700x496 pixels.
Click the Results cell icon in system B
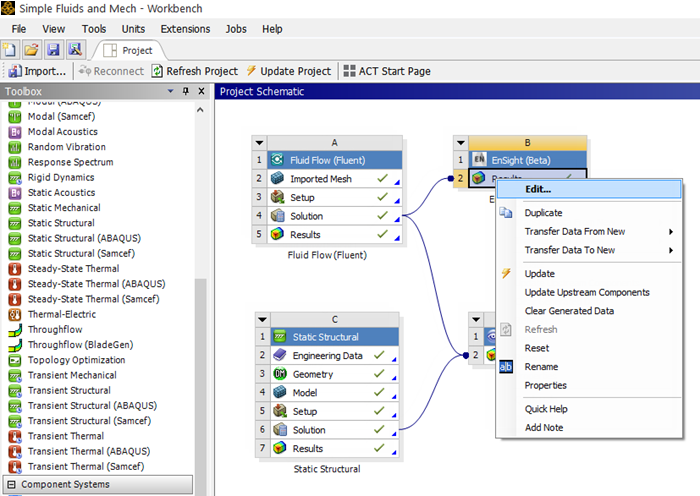[x=478, y=178]
